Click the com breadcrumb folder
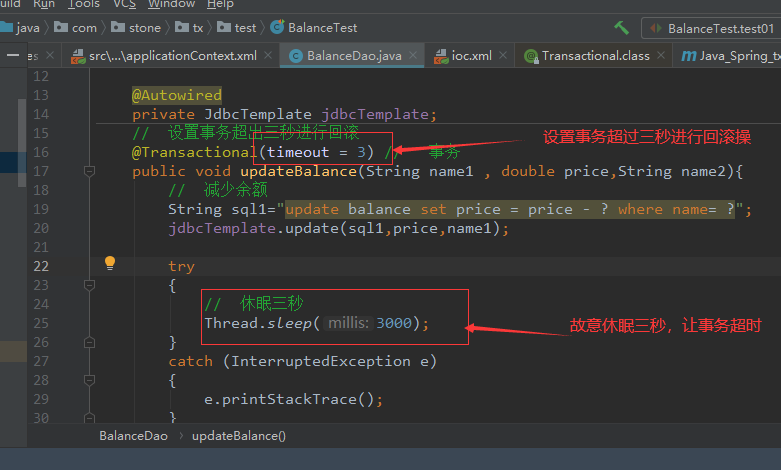 75,28
